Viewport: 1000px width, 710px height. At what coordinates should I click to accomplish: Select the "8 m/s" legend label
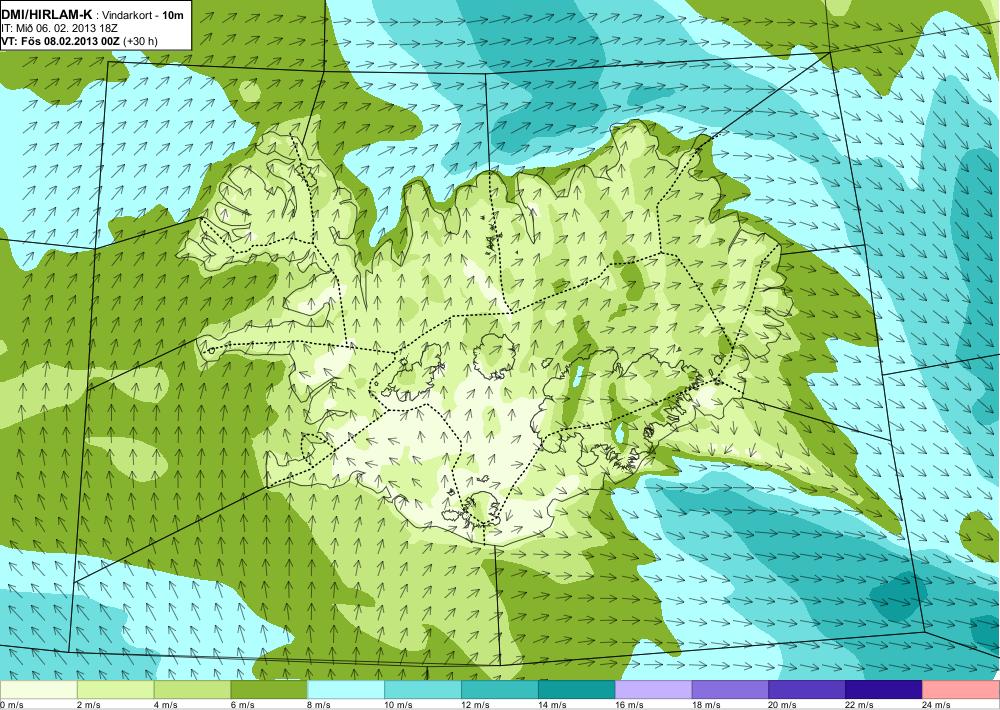320,705
